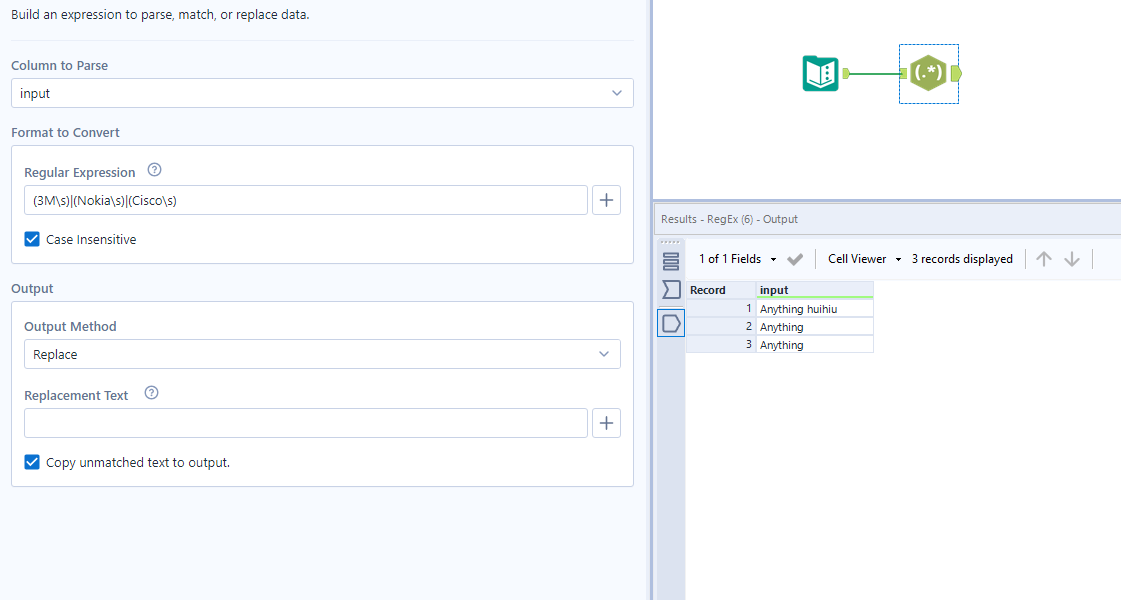Click inside the Replacement Text field
This screenshot has height=600, width=1121.
pyautogui.click(x=306, y=422)
